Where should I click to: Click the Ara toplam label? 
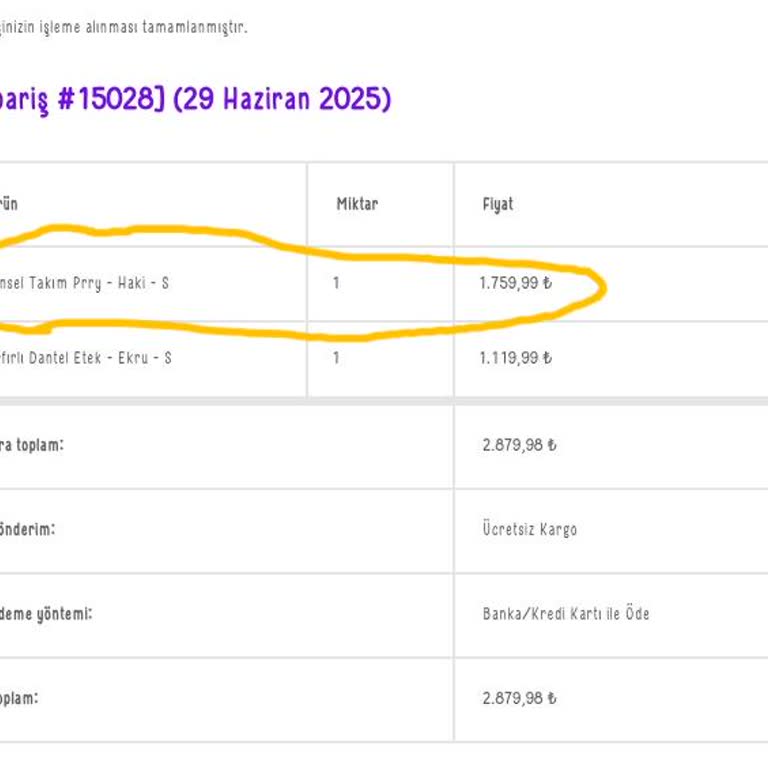(x=32, y=445)
